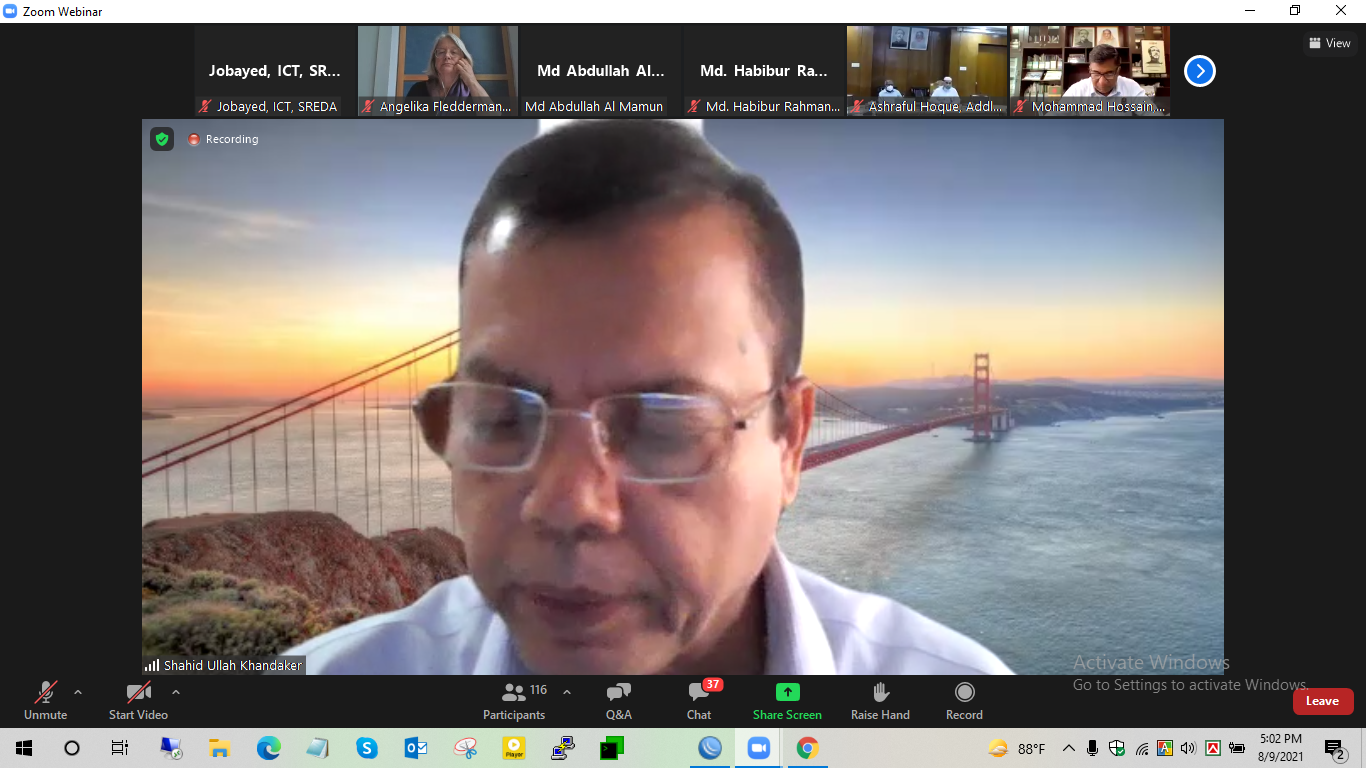Open Skype from the taskbar
The image size is (1366, 768).
coord(367,748)
